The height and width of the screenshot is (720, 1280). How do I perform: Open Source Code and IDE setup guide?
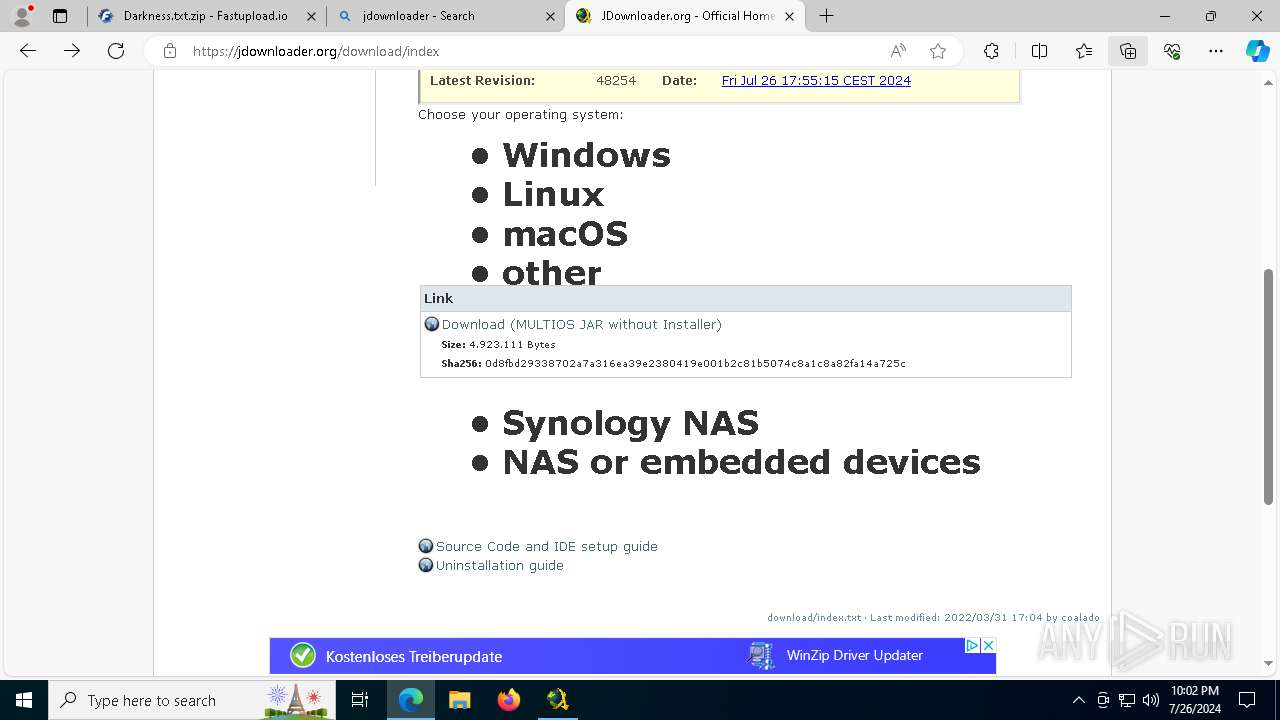pyautogui.click(x=546, y=546)
